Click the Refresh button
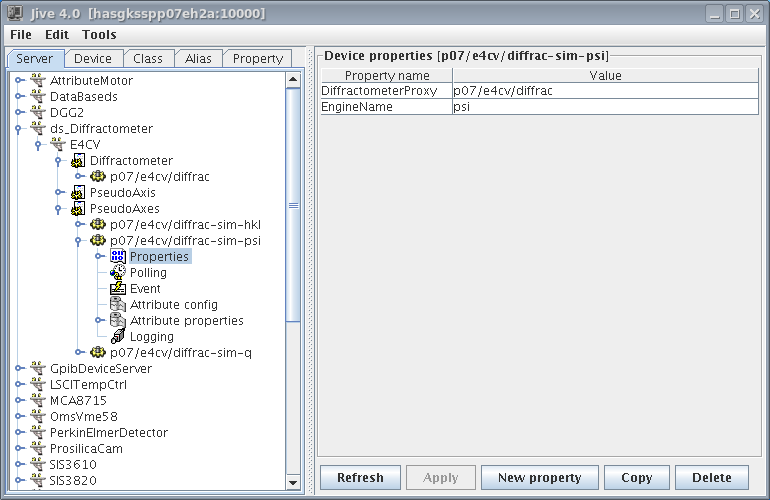 tap(360, 477)
